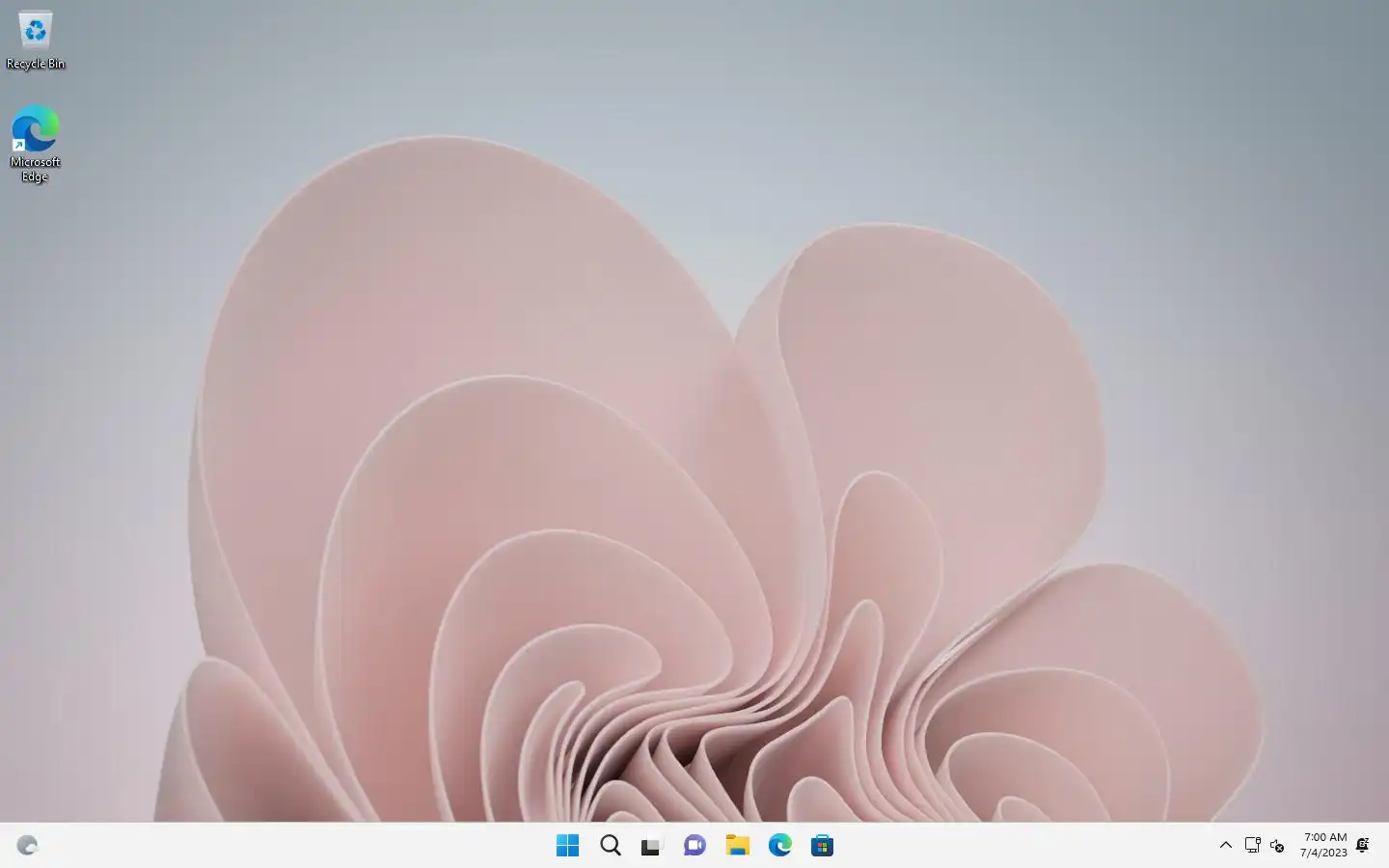Open File Explorer from the taskbar
Image resolution: width=1389 pixels, height=868 pixels.
click(737, 846)
